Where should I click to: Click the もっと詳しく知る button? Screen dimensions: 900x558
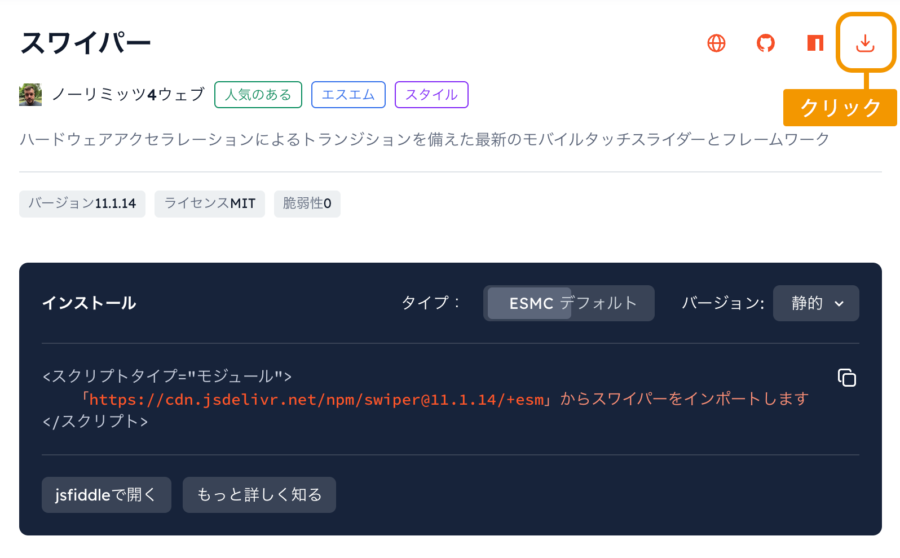pos(259,495)
